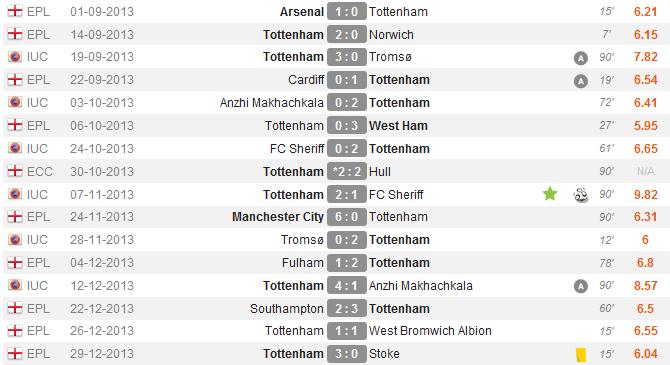Open the *2:2 score against Hull
Viewport: 670px width, 365px height.
point(347,171)
